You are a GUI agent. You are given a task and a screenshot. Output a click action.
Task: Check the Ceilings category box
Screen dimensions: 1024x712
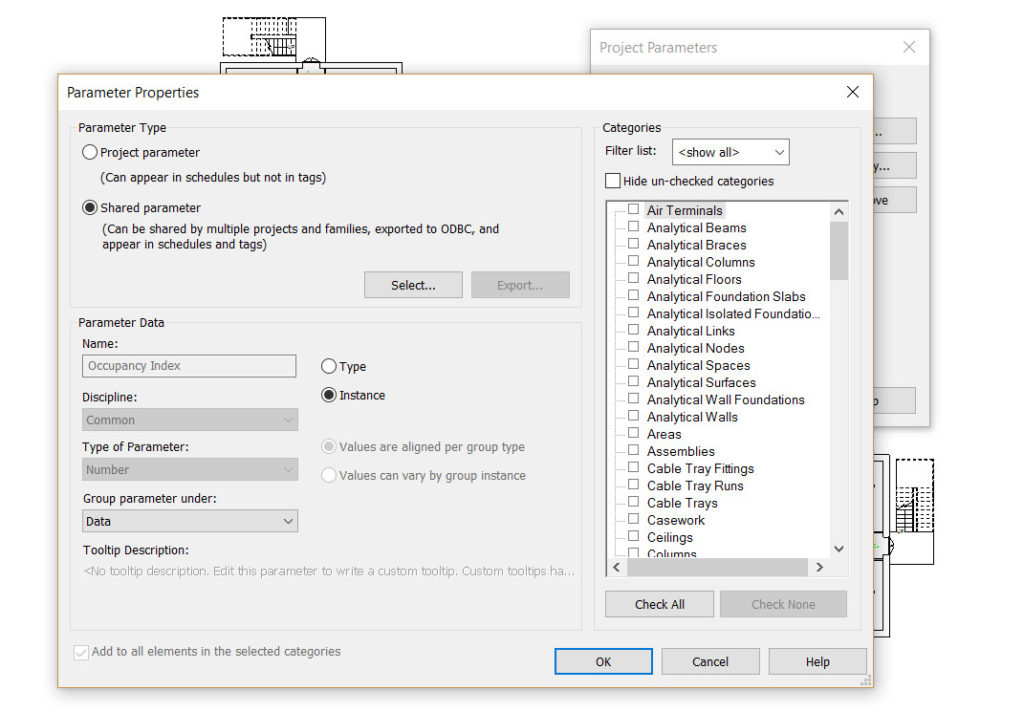click(x=633, y=536)
